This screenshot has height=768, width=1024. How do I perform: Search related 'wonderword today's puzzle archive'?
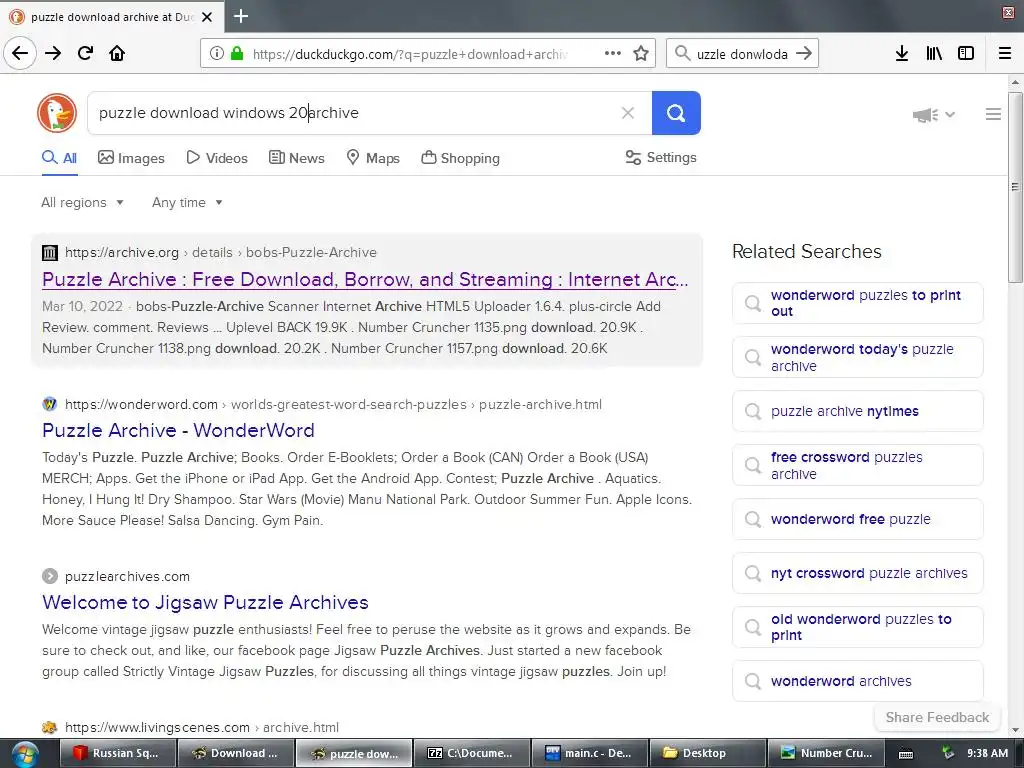point(857,357)
